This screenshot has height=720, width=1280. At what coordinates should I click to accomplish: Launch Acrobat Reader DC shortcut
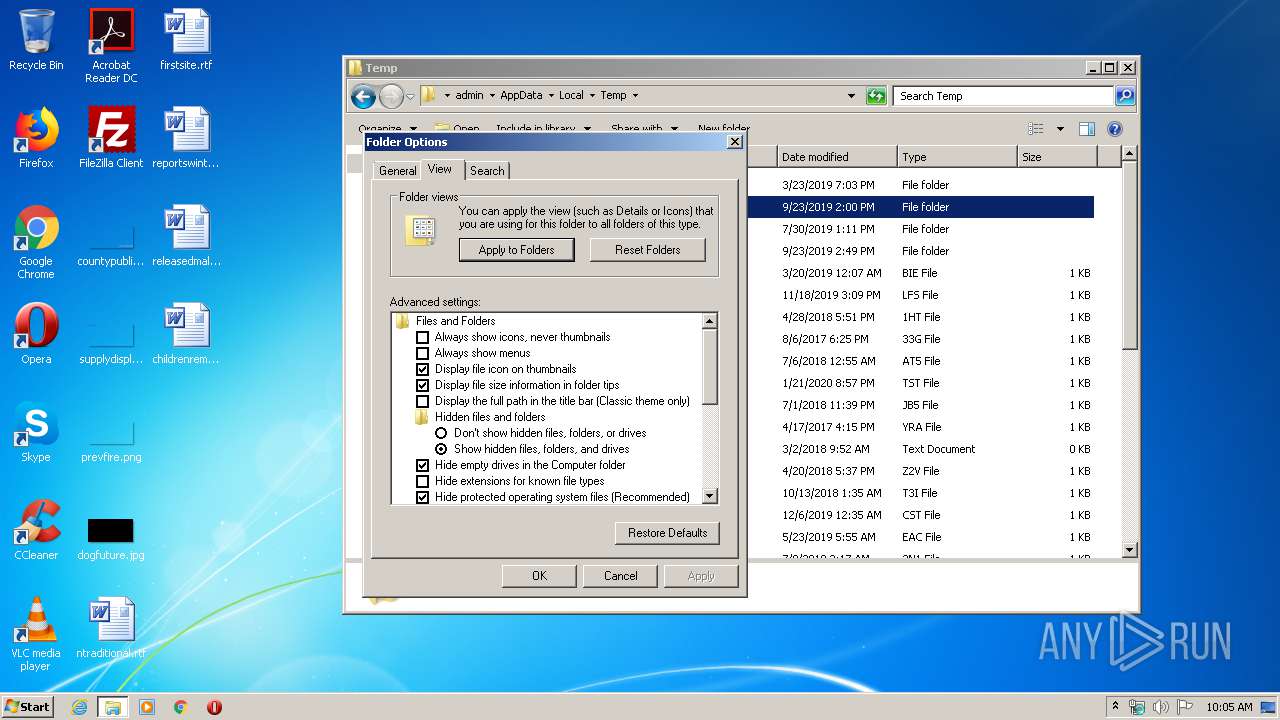coord(111,46)
